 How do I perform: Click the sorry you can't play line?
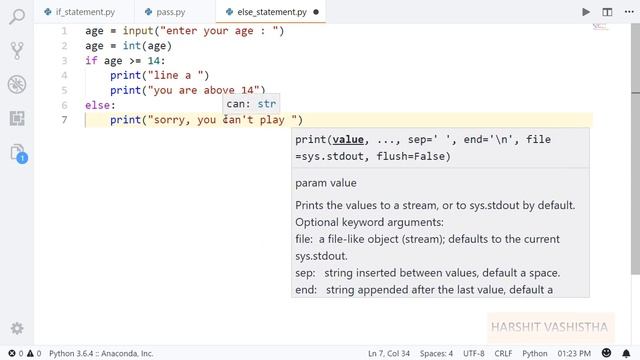click(206, 120)
